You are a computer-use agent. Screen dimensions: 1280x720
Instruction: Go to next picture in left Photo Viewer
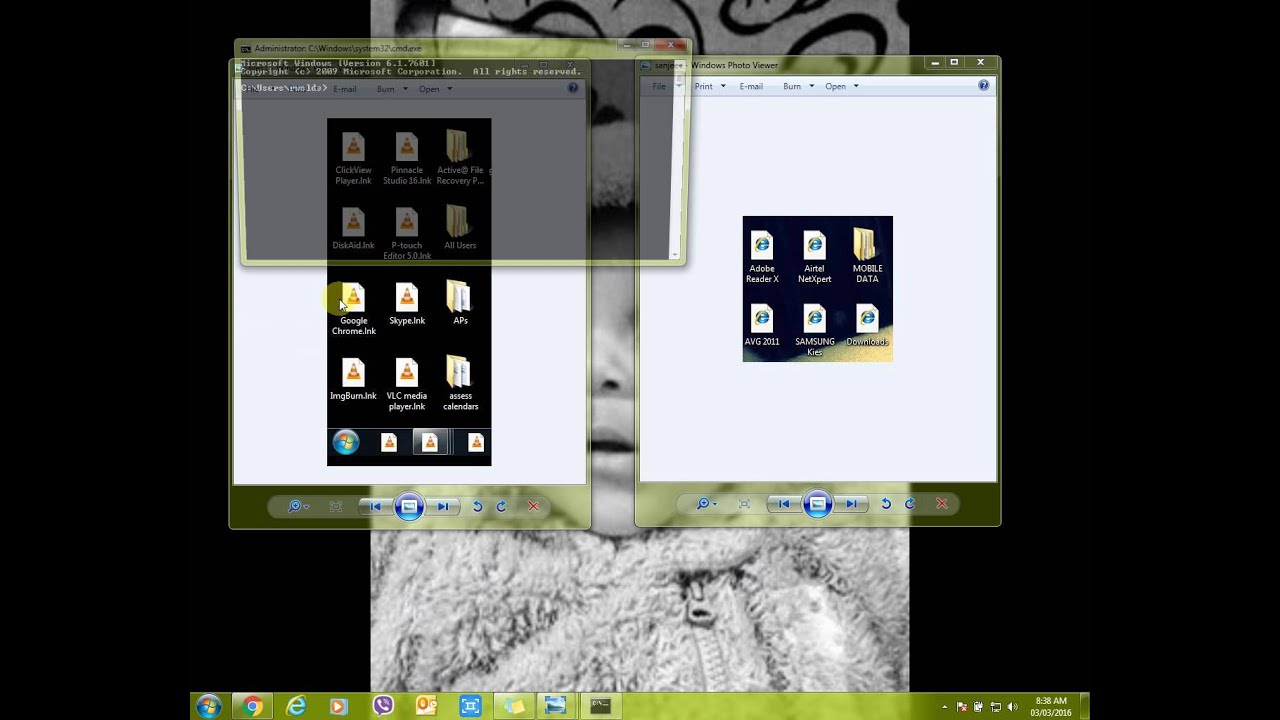click(x=442, y=506)
